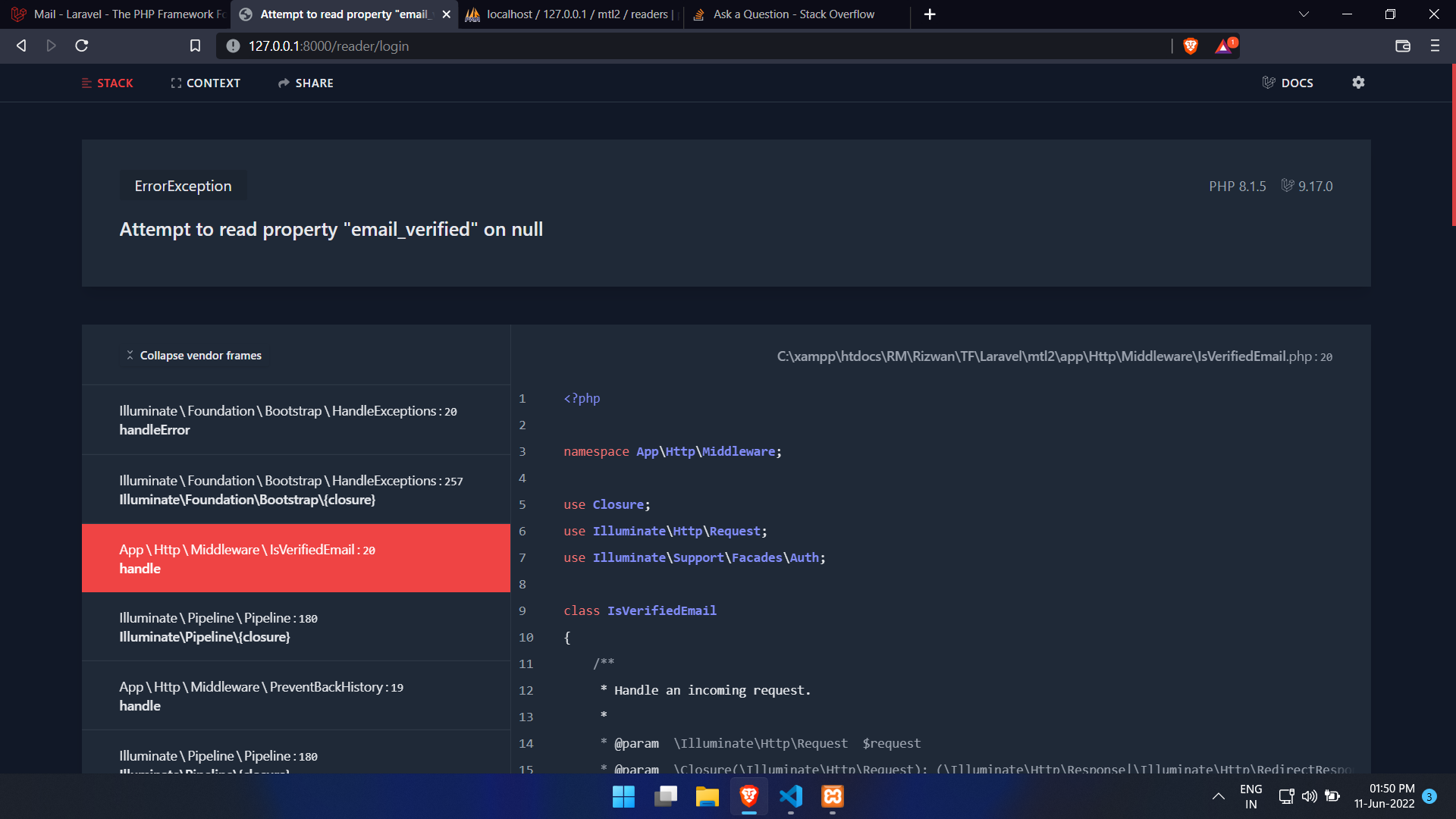Viewport: 1456px width, 819px height.
Task: Open the SHARE menu
Action: tap(306, 83)
